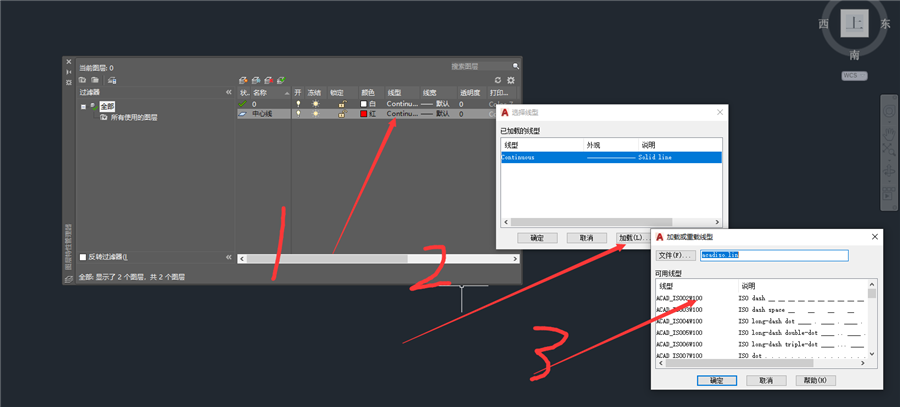
Task: Click the New Group Filter icon
Action: tap(95, 80)
